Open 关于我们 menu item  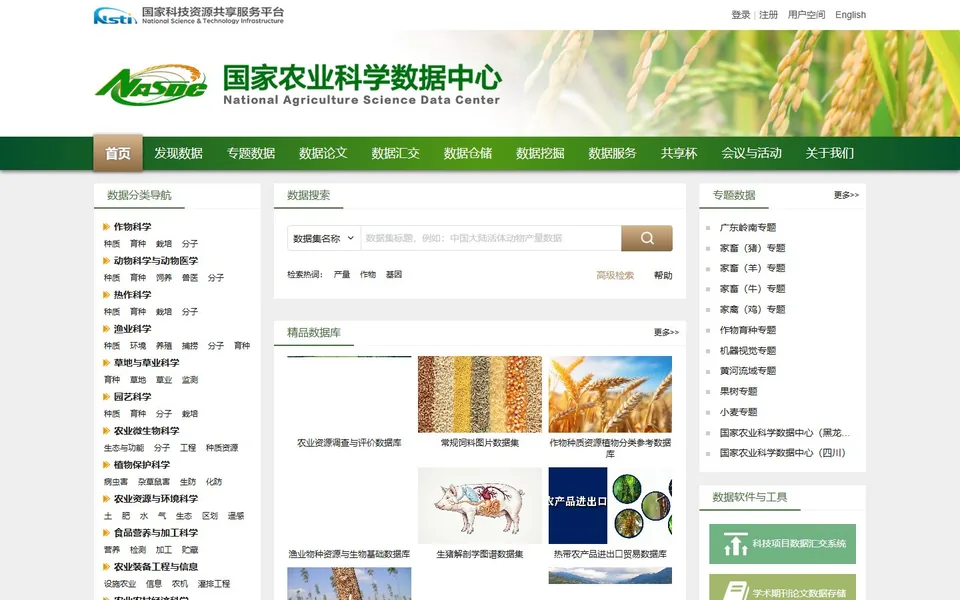tap(830, 153)
